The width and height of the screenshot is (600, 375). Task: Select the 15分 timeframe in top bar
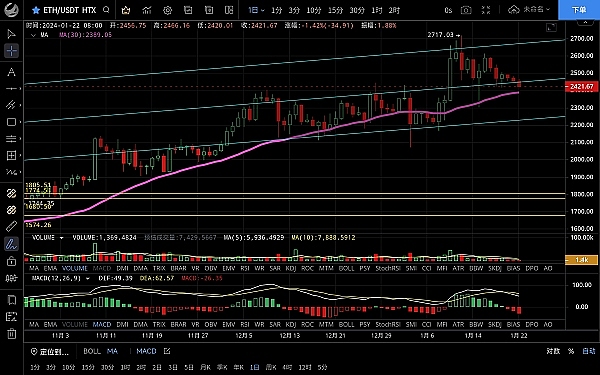click(336, 10)
